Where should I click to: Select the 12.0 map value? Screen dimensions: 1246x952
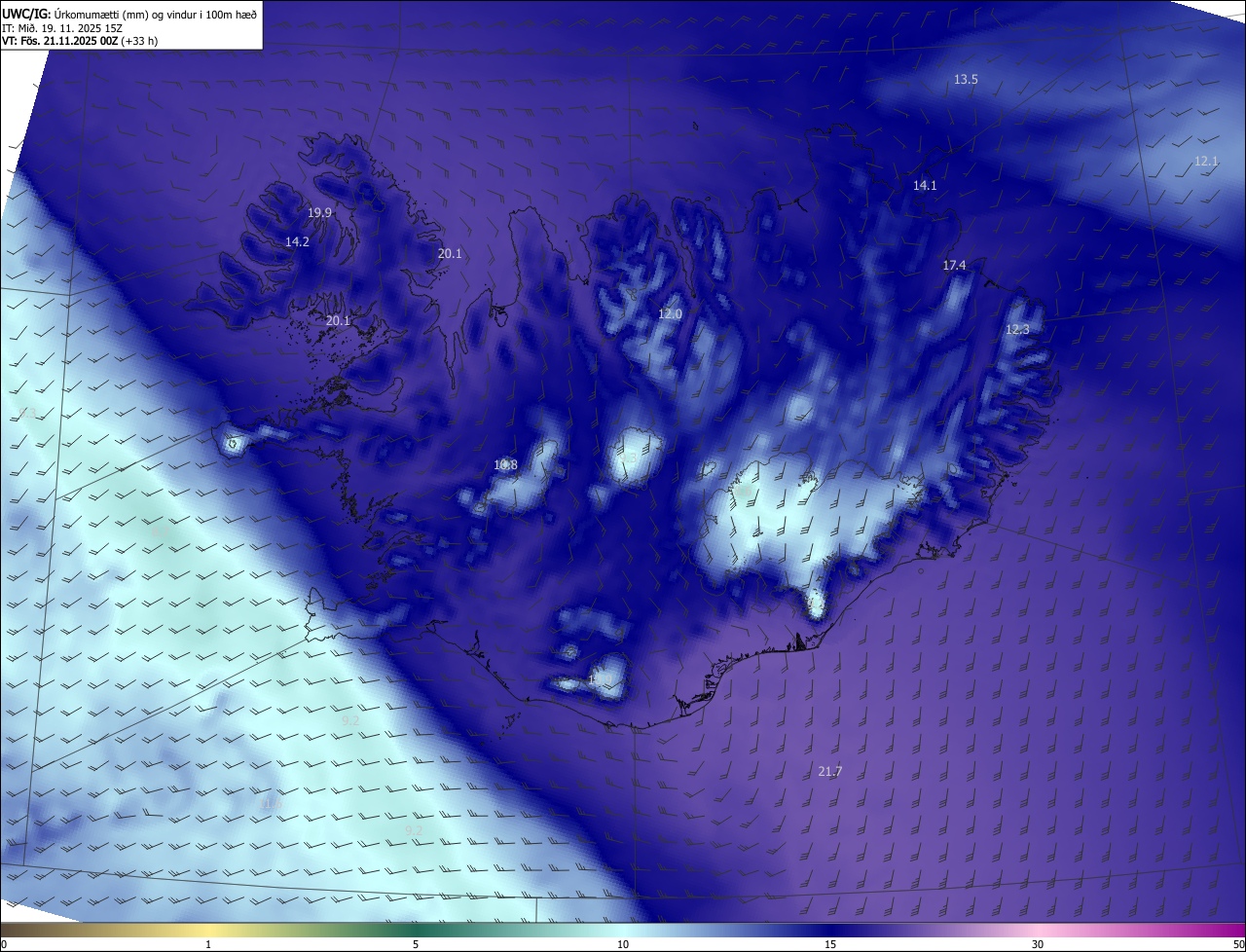pyautogui.click(x=670, y=314)
